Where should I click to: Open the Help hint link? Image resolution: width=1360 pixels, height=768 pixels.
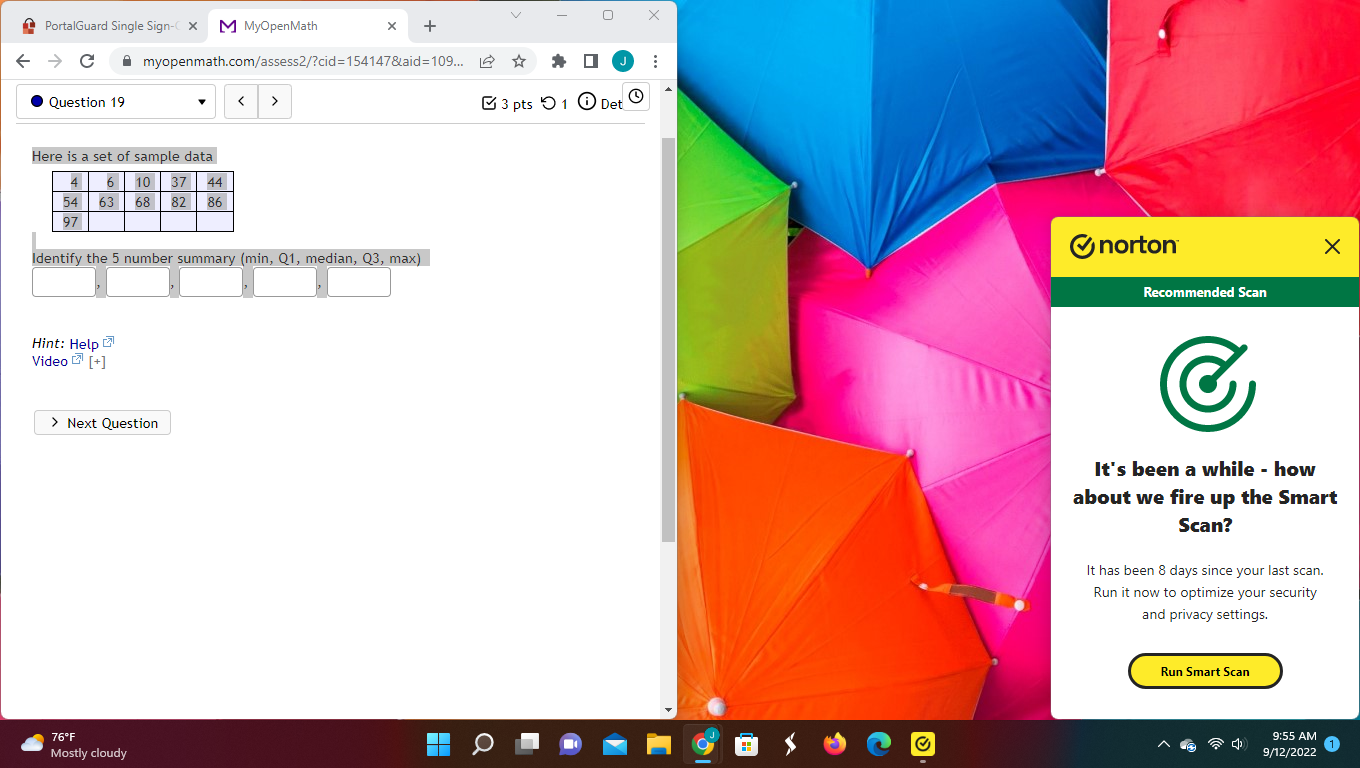click(91, 343)
